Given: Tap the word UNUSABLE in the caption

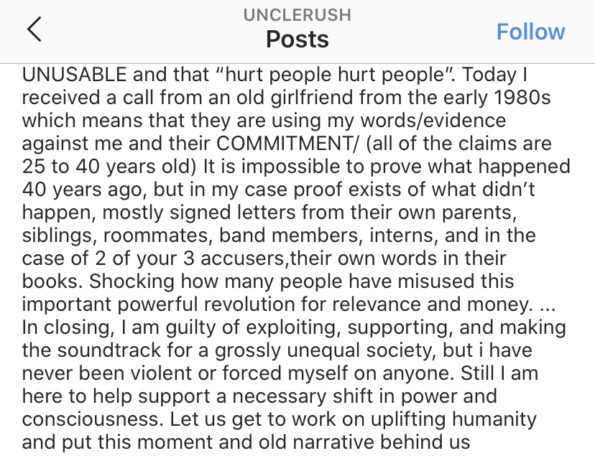Looking at the screenshot, I should point(74,74).
